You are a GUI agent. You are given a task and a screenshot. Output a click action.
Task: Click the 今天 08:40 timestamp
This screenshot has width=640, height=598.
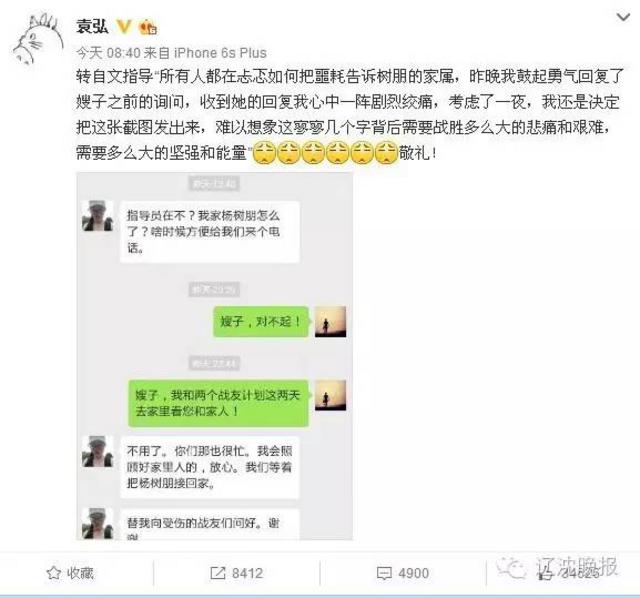108,53
